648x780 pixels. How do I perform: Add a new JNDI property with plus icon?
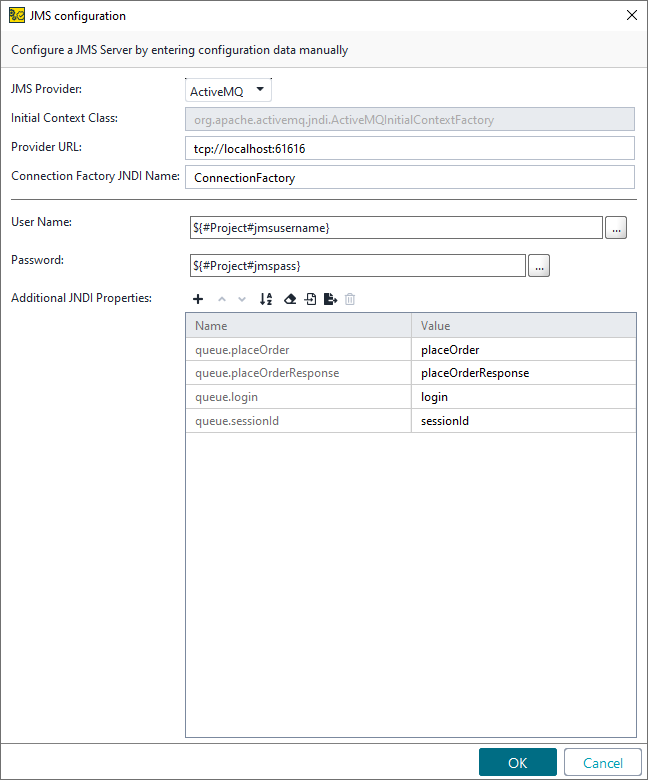coord(198,299)
